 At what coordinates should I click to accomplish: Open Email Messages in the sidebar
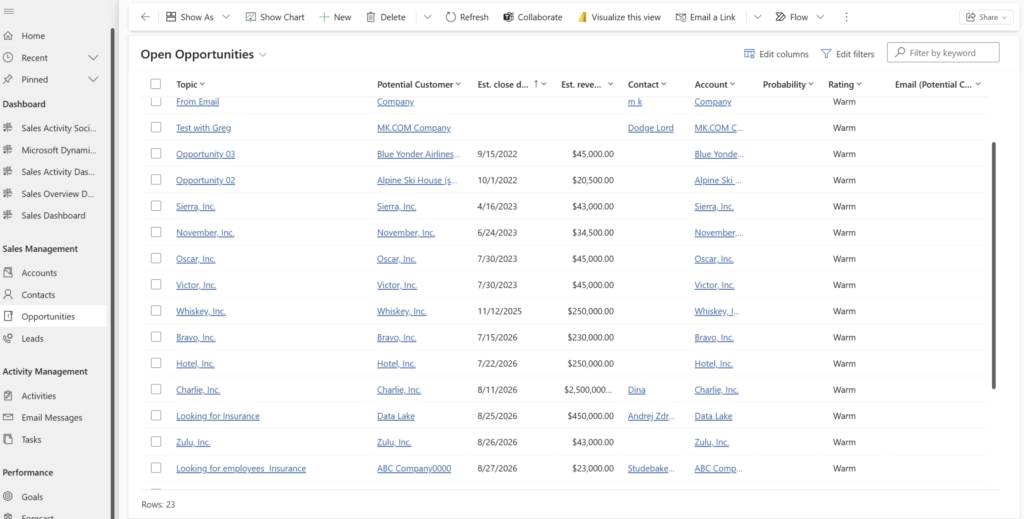(52, 418)
